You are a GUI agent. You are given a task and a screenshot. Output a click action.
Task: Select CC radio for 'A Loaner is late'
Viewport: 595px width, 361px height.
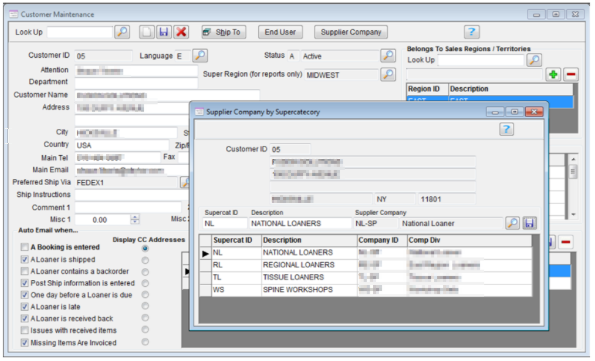pyautogui.click(x=145, y=306)
